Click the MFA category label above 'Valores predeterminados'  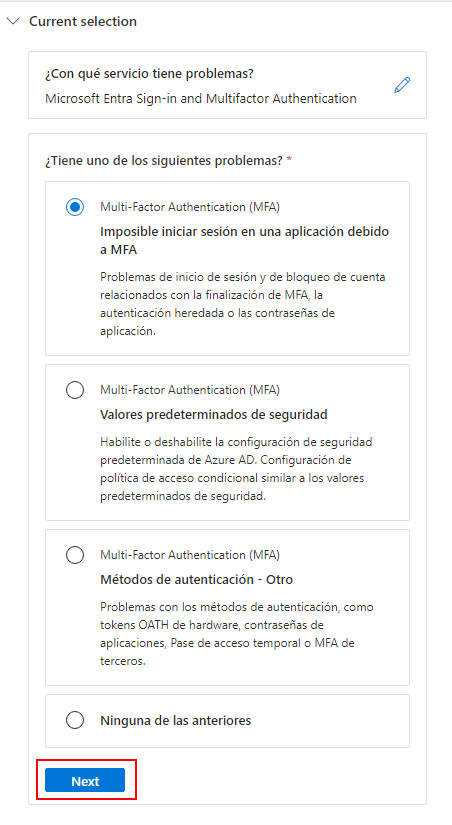190,390
